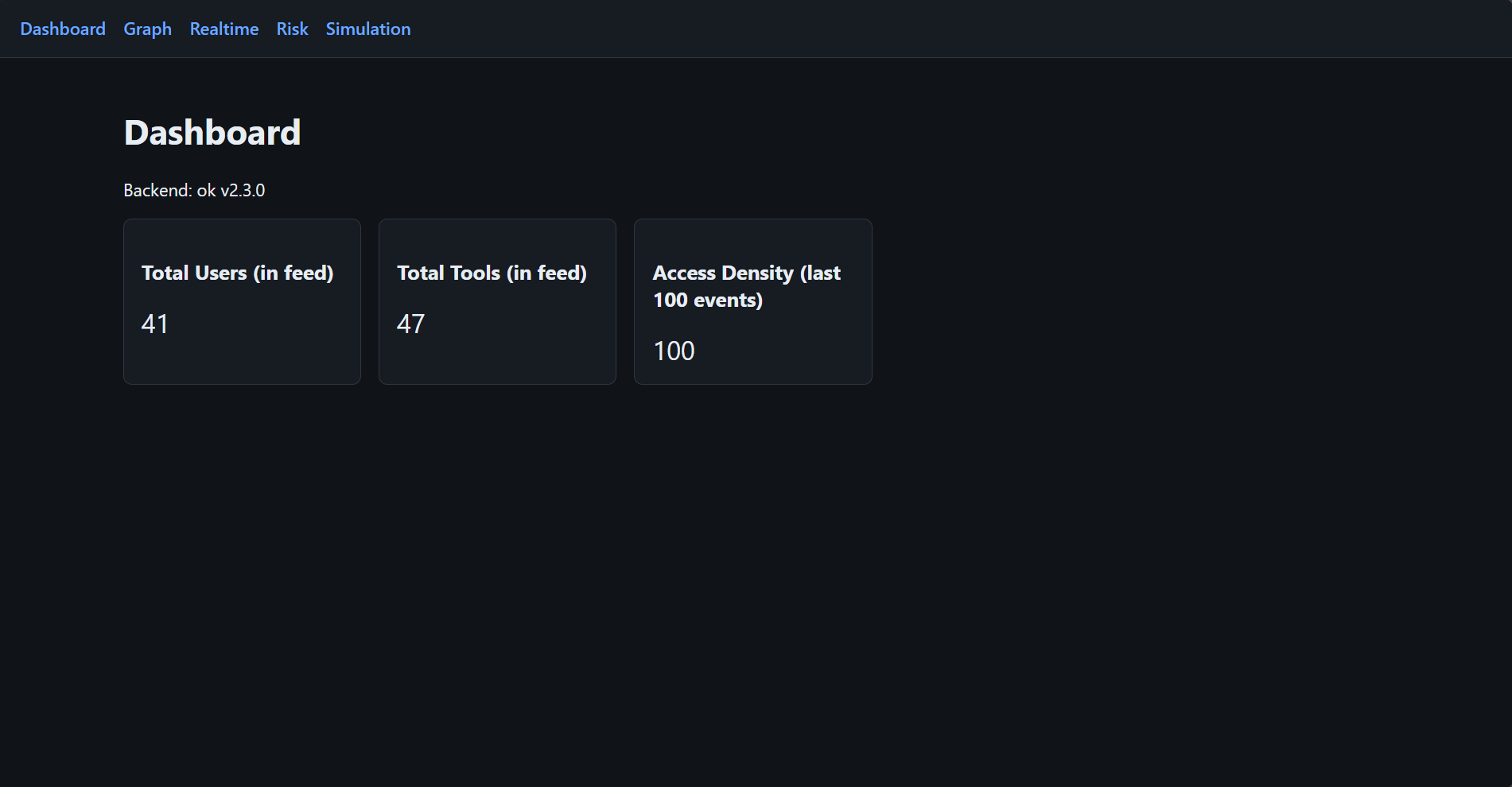Click the Dashboard page heading

pyautogui.click(x=212, y=132)
